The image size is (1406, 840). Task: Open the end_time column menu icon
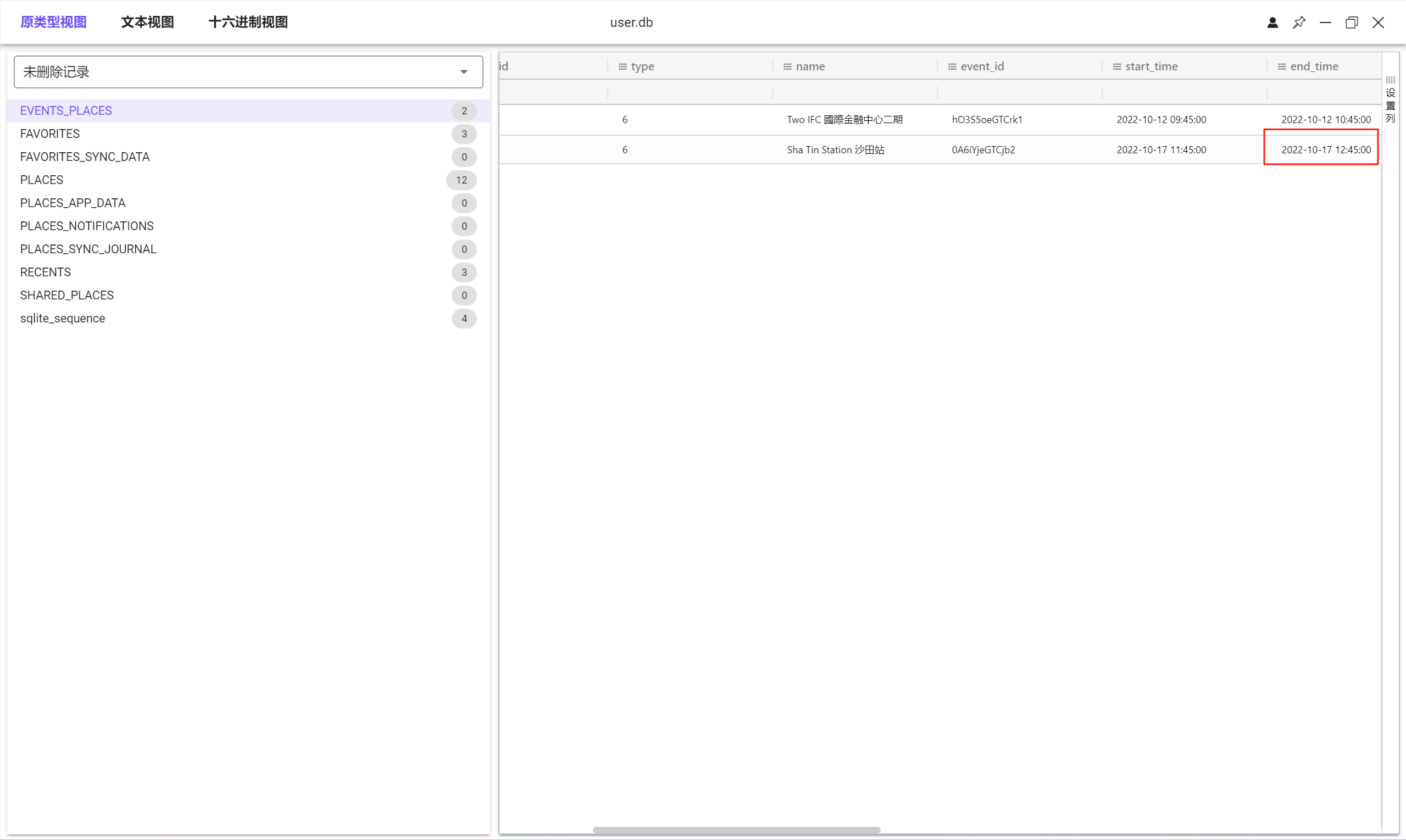tap(1281, 67)
